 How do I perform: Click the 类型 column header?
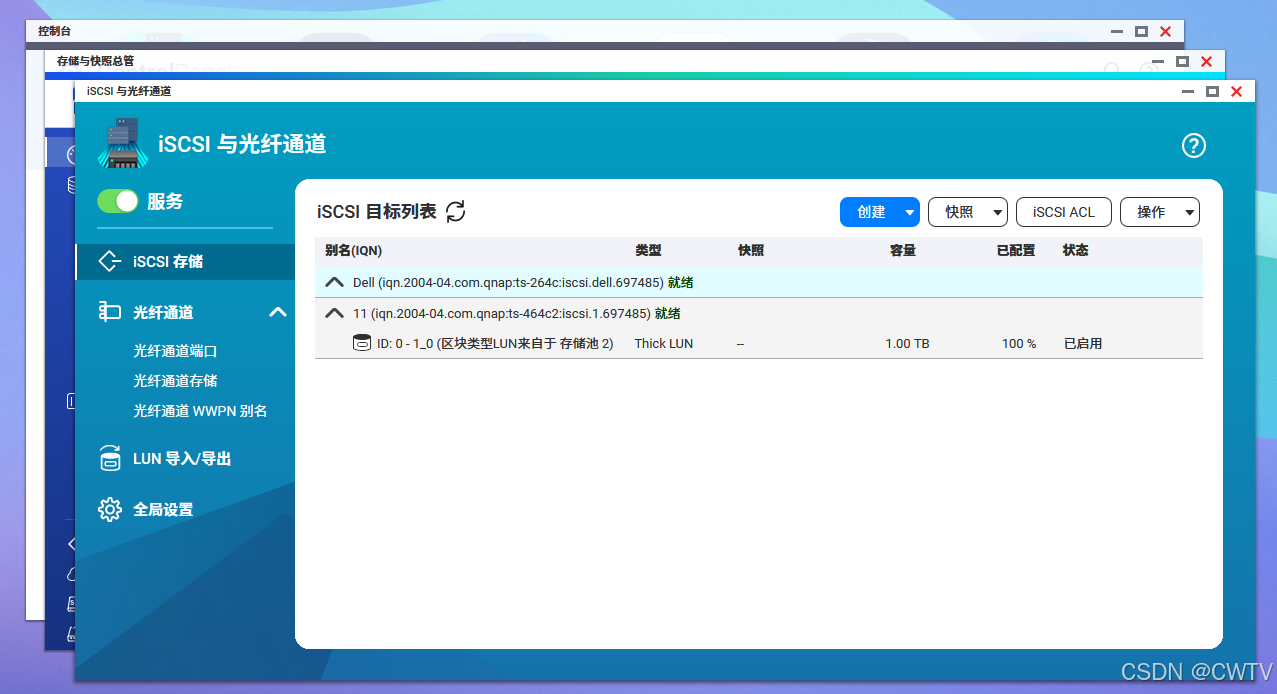[x=648, y=250]
